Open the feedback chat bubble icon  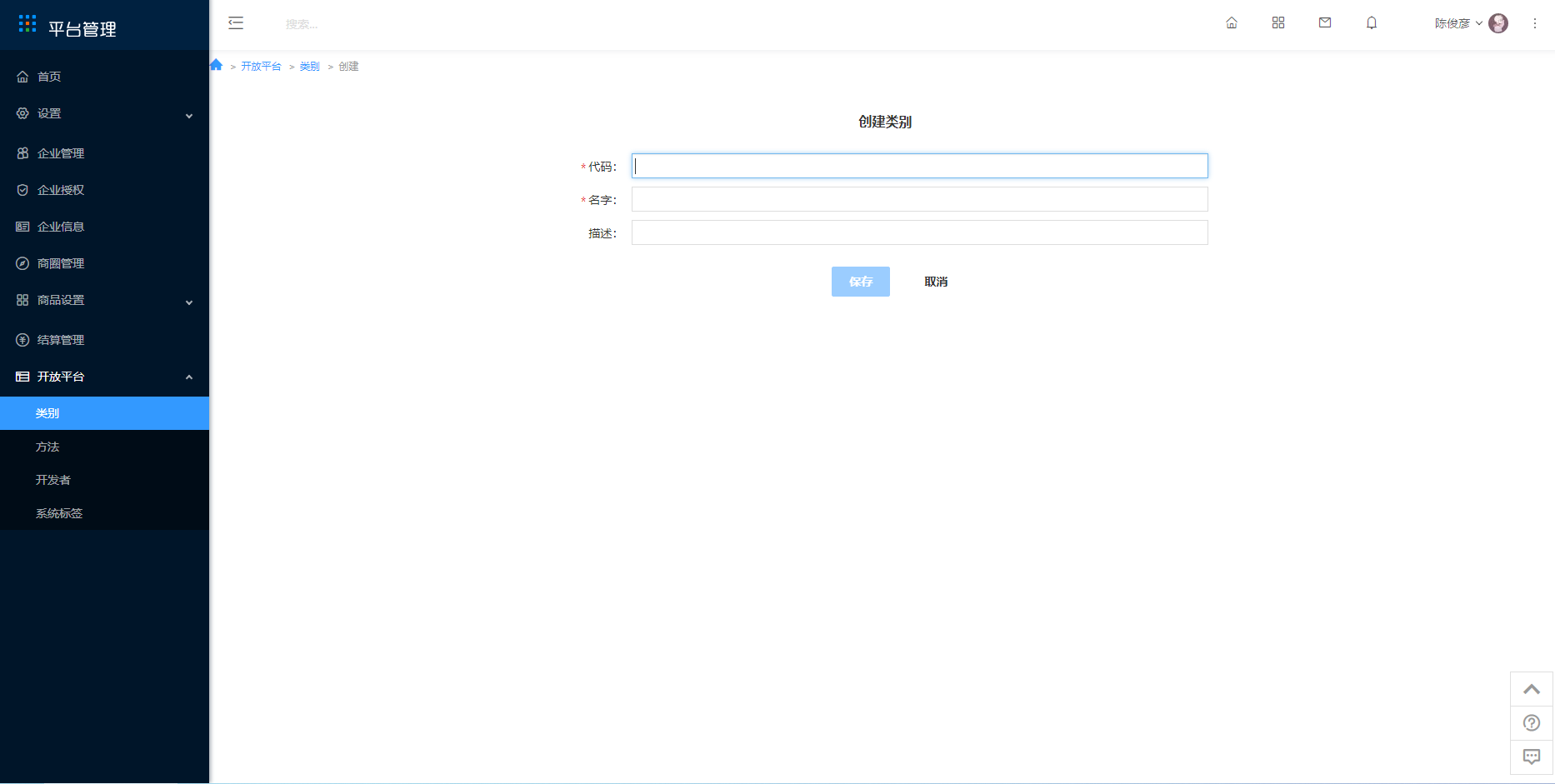1532,757
